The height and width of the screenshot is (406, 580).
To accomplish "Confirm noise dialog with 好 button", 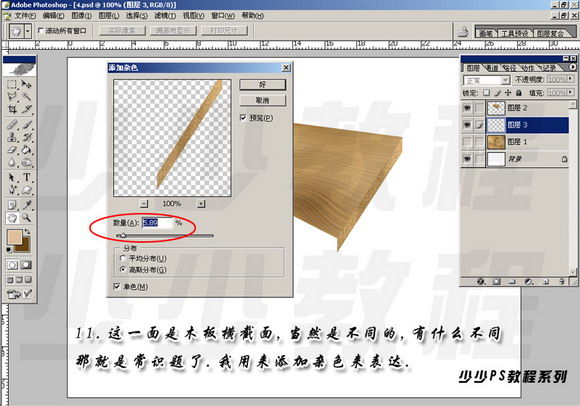I will click(263, 85).
